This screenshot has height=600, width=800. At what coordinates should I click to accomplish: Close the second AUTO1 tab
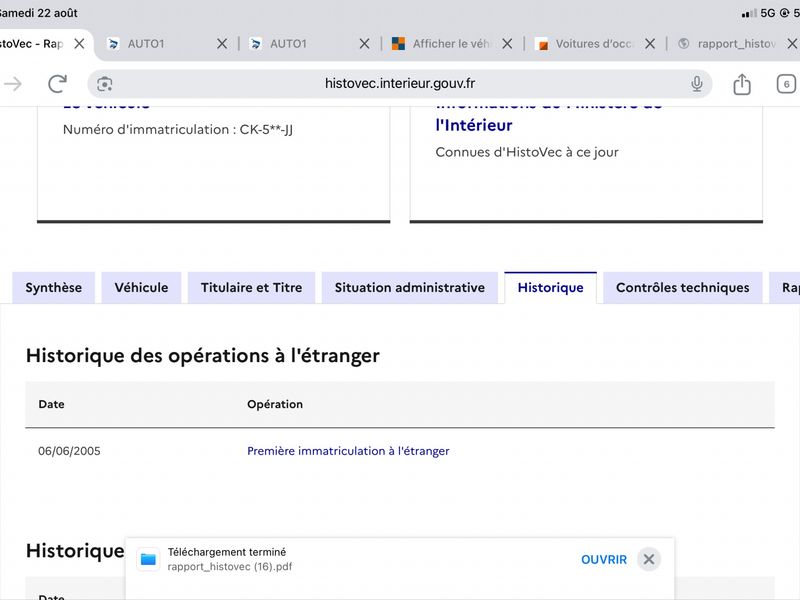click(x=364, y=44)
